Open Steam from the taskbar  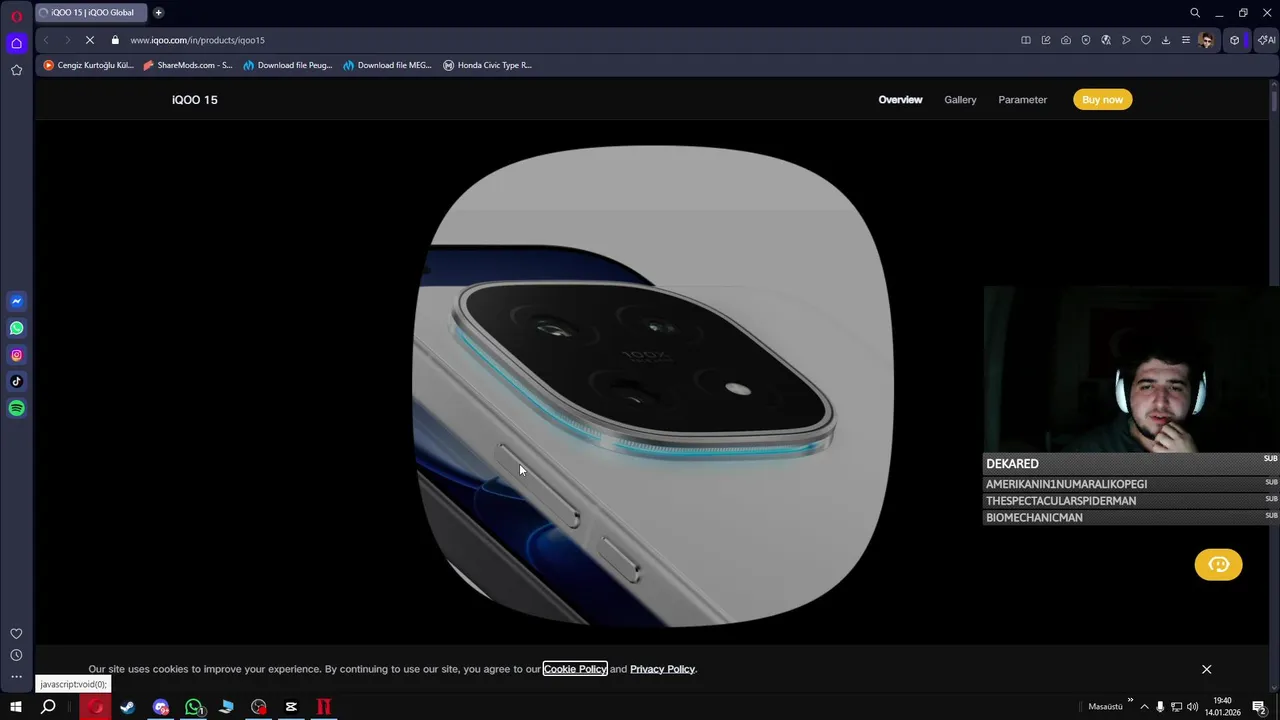tap(128, 707)
